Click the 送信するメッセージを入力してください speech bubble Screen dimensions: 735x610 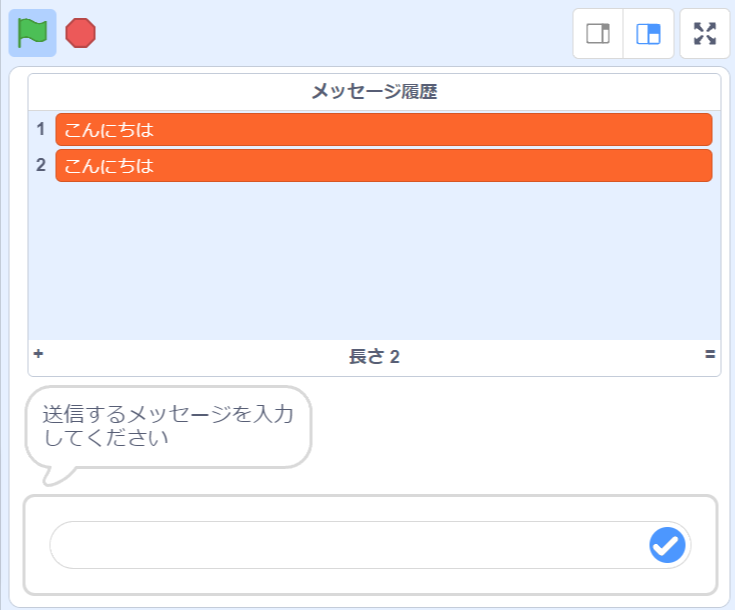168,426
